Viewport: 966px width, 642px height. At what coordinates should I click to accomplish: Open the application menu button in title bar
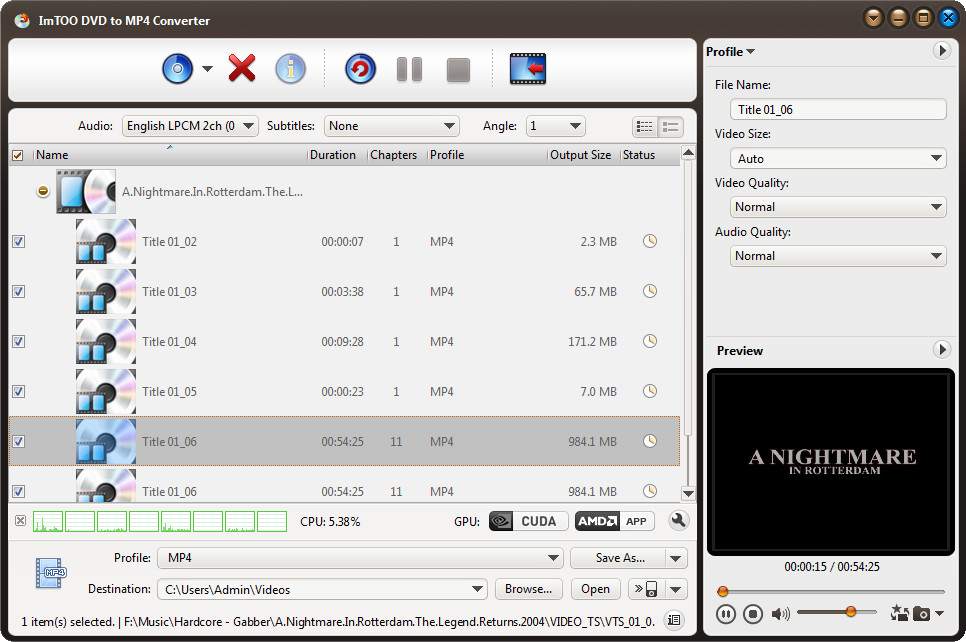(x=872, y=18)
